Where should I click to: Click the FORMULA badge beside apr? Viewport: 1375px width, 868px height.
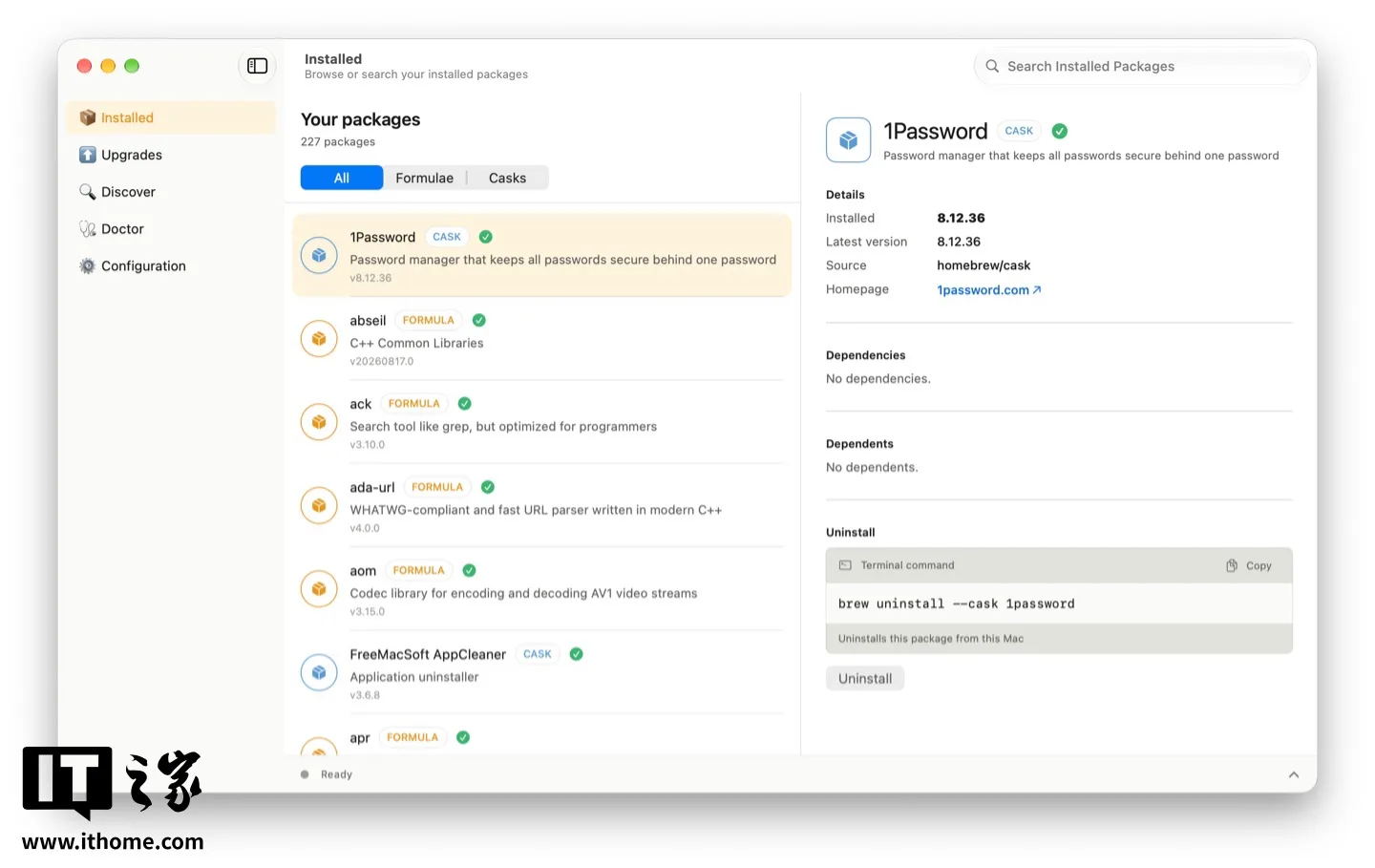(x=412, y=737)
